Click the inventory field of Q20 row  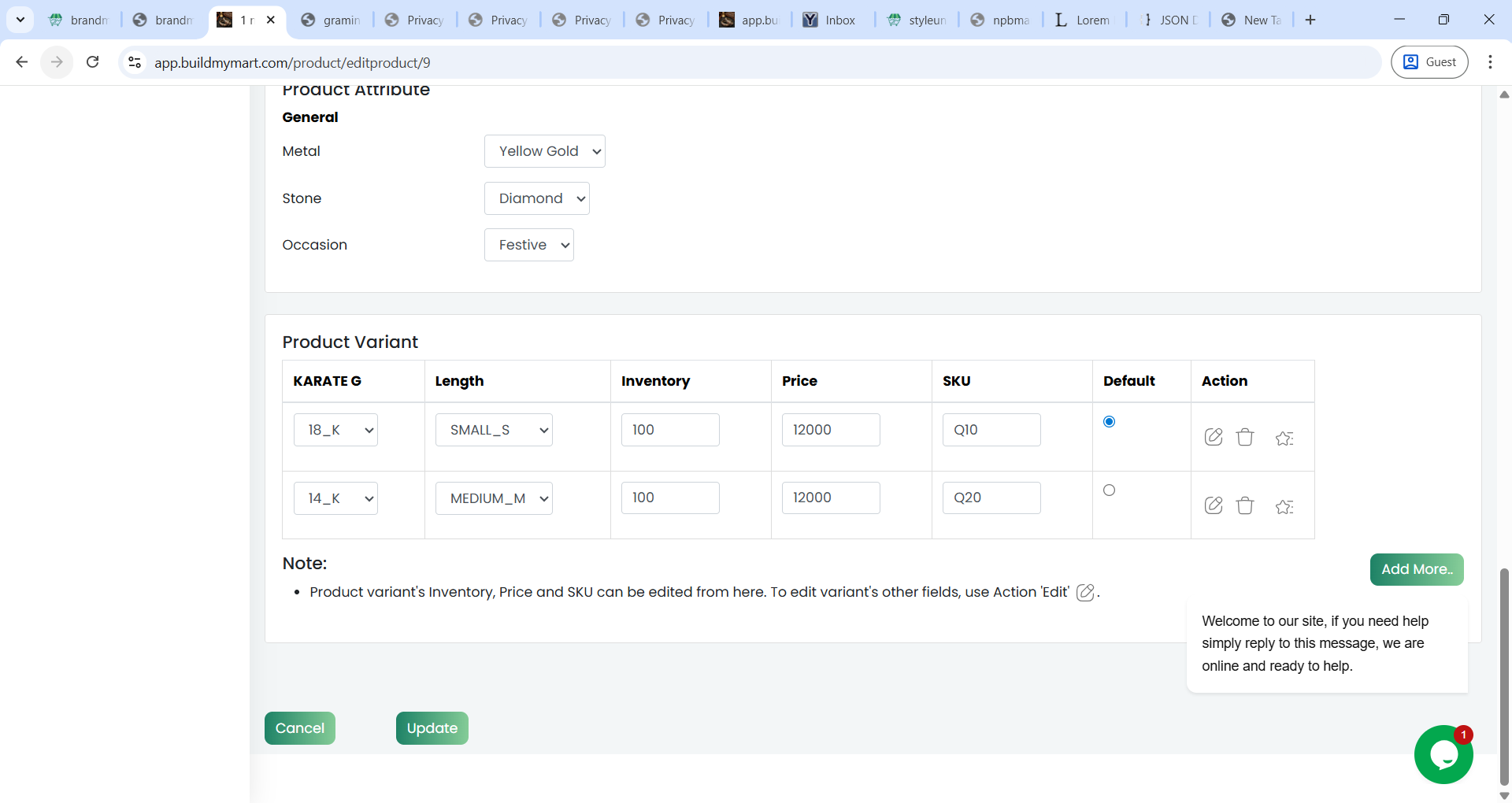[670, 498]
